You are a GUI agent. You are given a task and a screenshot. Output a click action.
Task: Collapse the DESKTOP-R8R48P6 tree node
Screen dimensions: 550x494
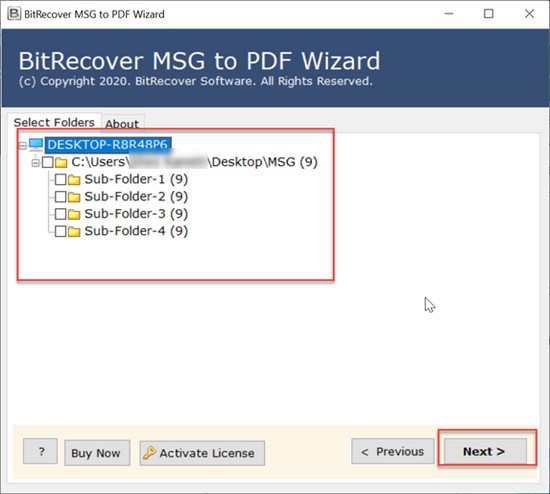pos(23,145)
